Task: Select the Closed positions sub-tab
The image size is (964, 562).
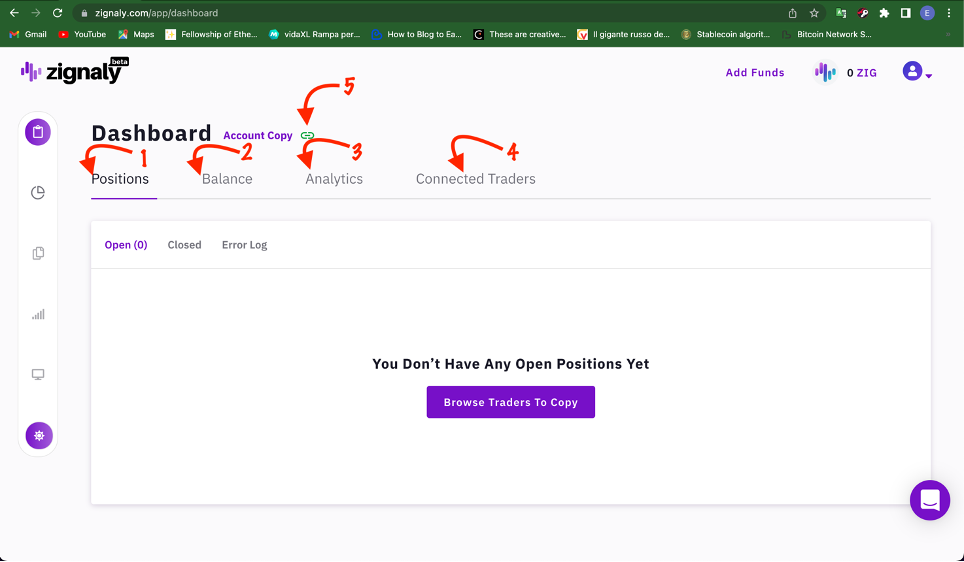Action: tap(184, 245)
